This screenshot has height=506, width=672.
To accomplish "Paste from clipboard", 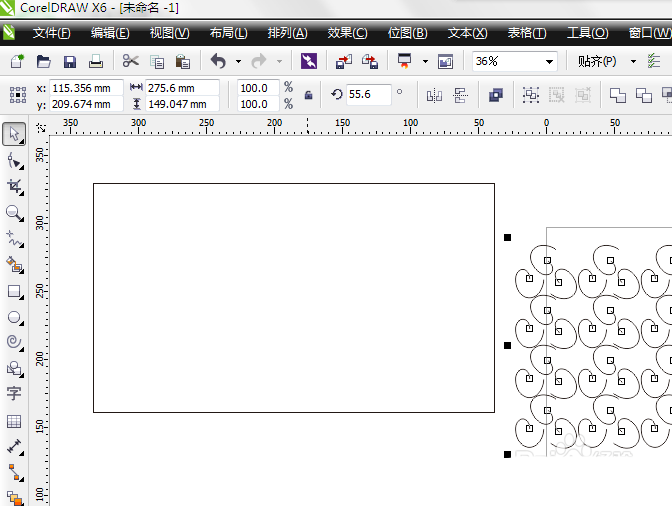I will 183,62.
